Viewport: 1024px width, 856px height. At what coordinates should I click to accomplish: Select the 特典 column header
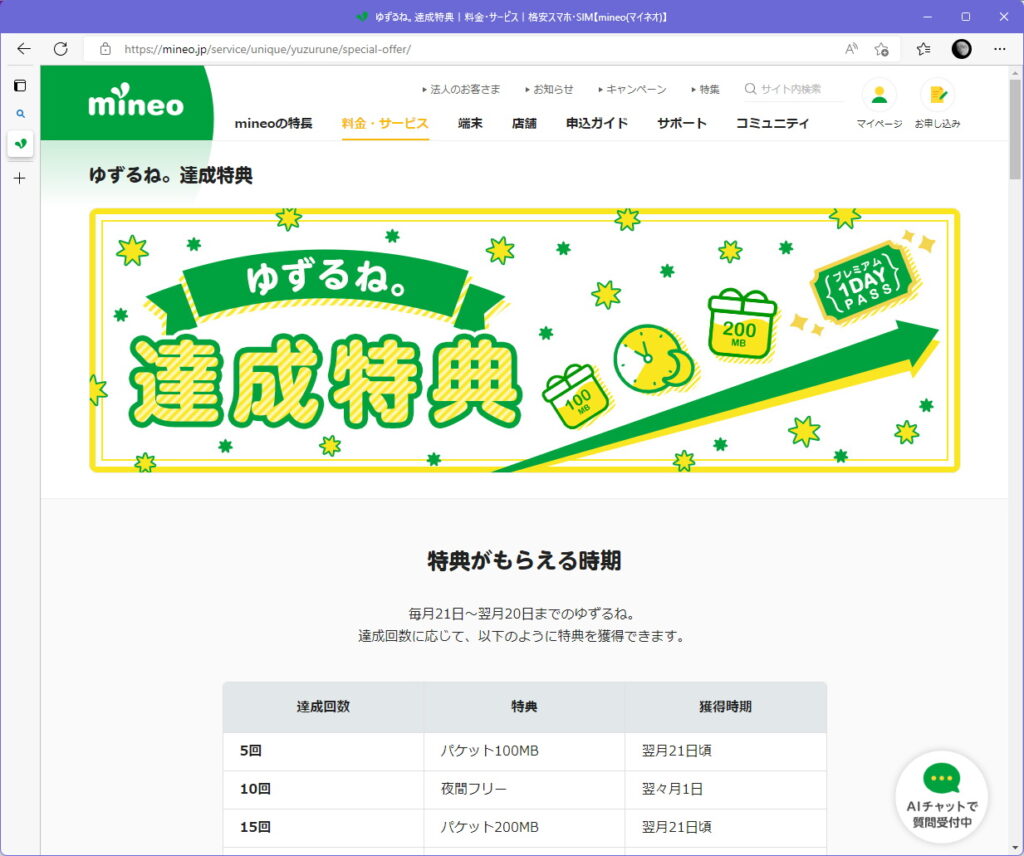(x=524, y=706)
